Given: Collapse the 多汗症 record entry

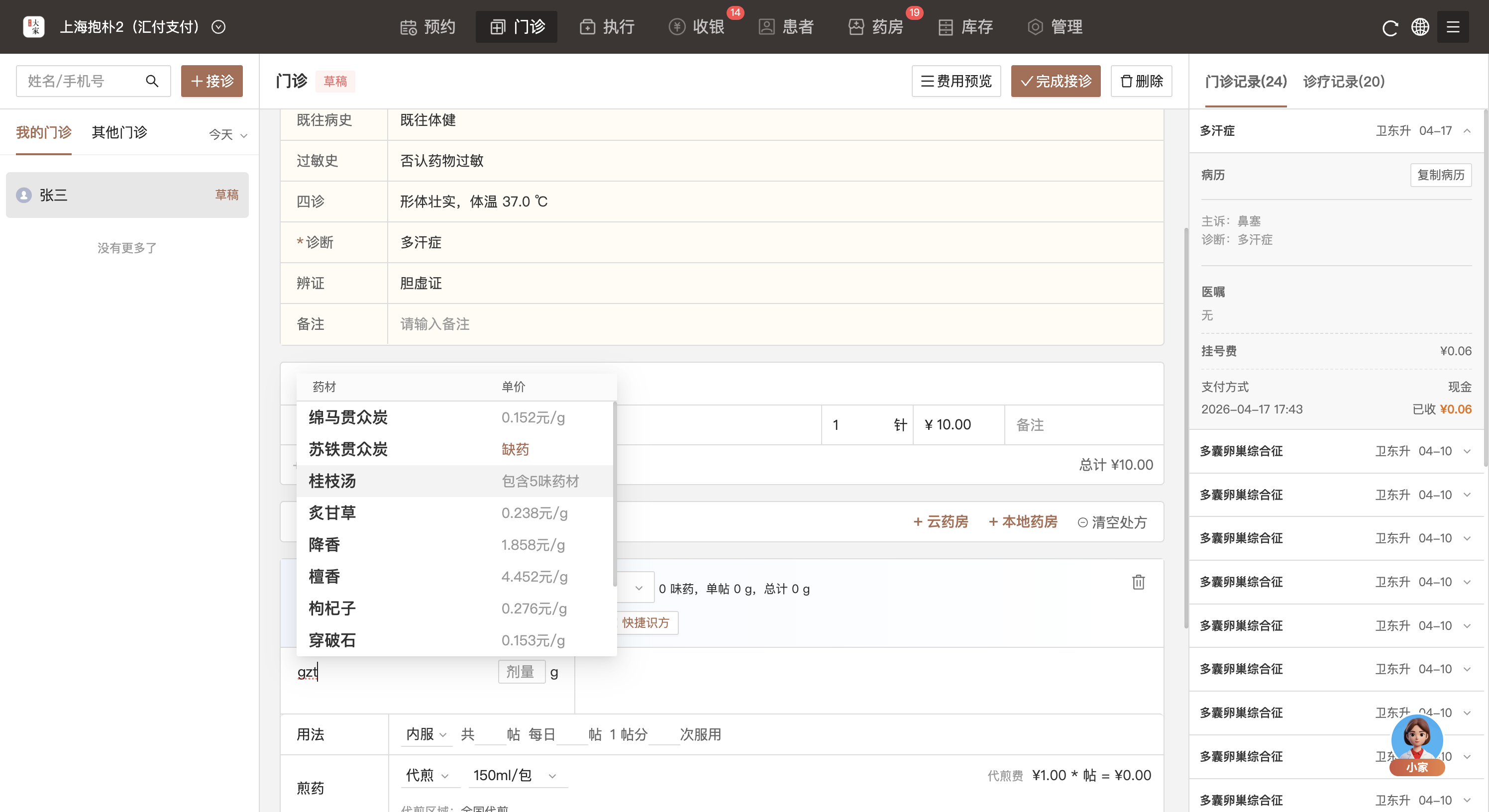Looking at the screenshot, I should point(1467,131).
